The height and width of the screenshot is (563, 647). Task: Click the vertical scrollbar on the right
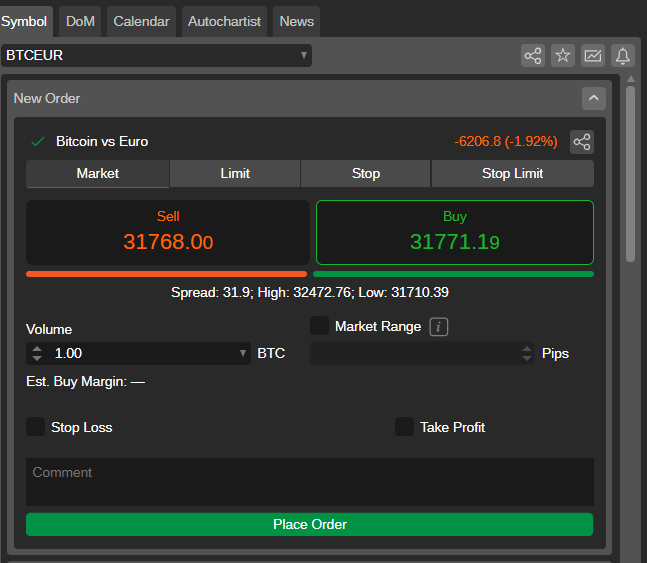[630, 175]
